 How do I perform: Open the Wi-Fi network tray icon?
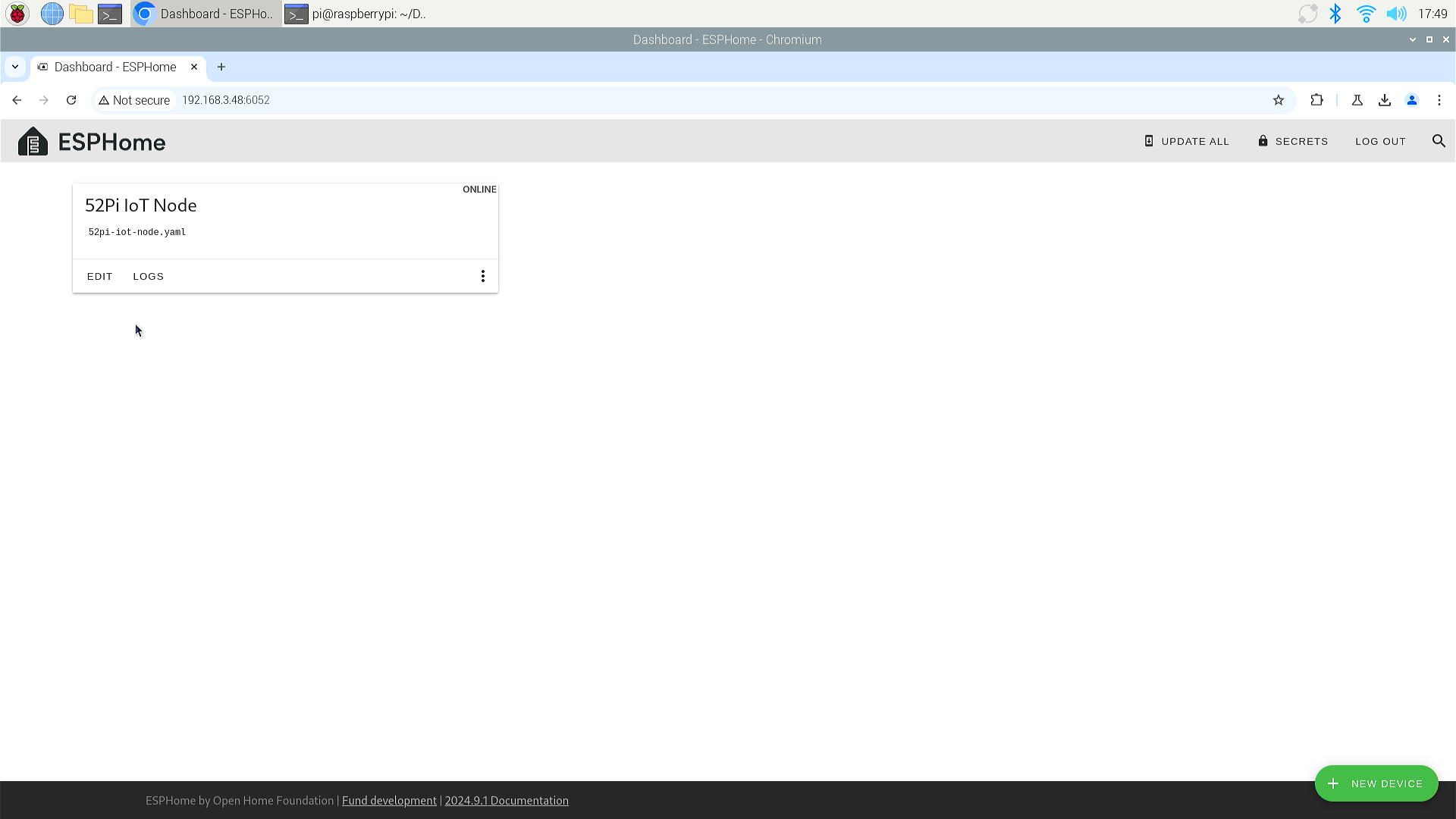[x=1366, y=14]
